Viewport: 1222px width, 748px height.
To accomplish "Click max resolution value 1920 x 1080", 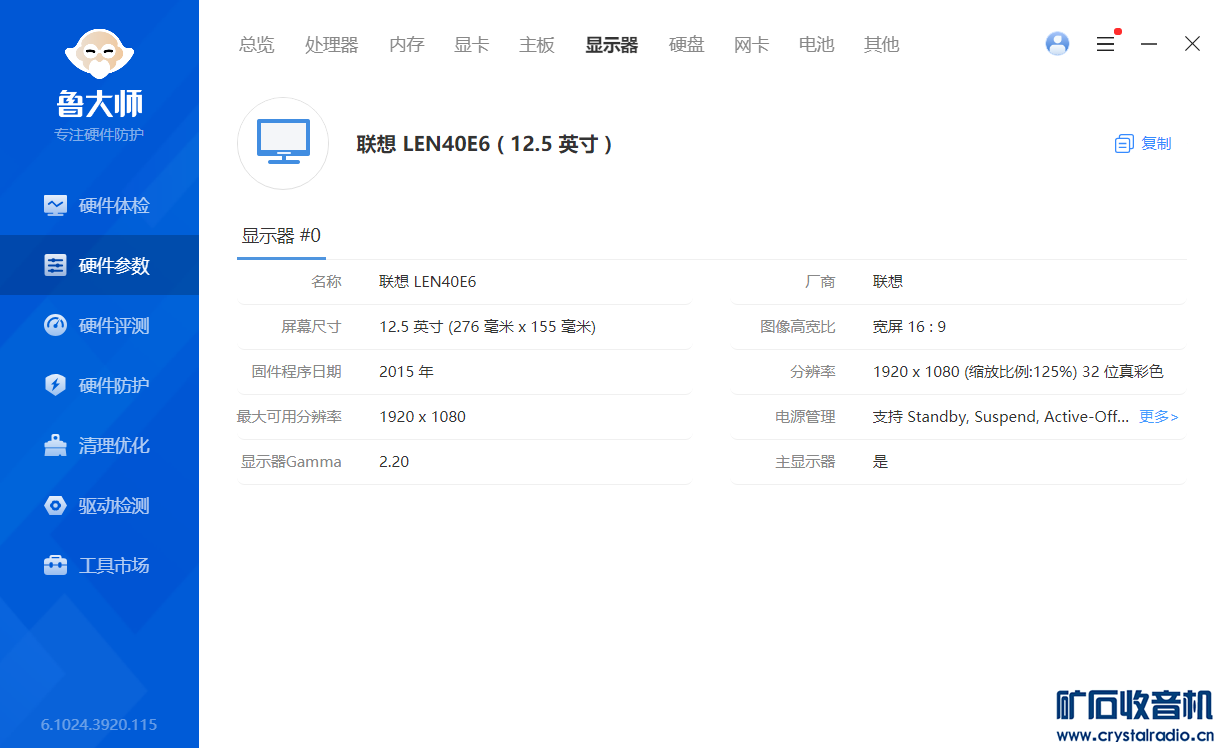I will [423, 417].
